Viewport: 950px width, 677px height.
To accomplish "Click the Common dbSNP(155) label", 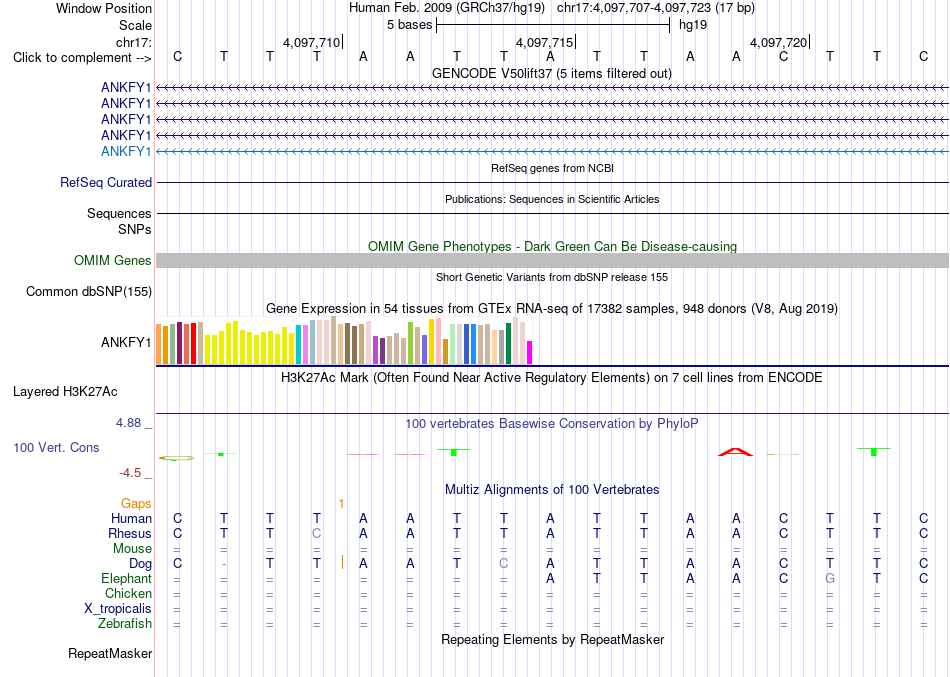I will pyautogui.click(x=88, y=292).
